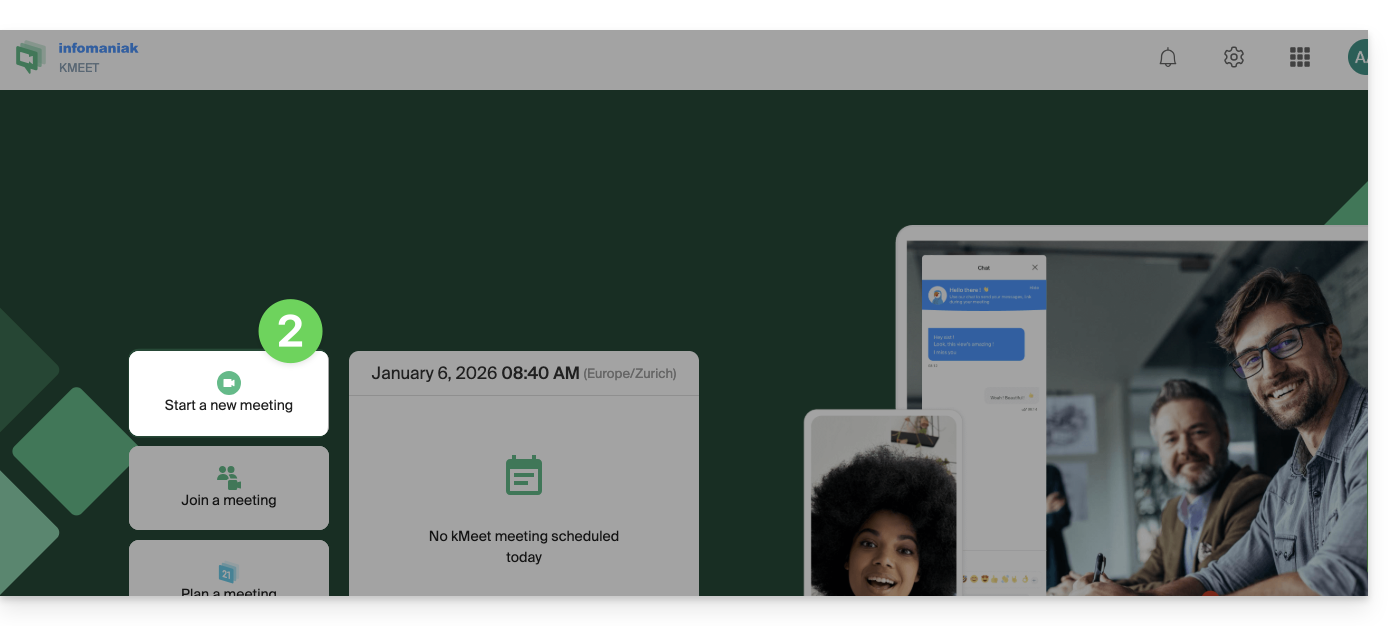
Task: Close the Chat panel in the preview image
Action: pos(1034,268)
